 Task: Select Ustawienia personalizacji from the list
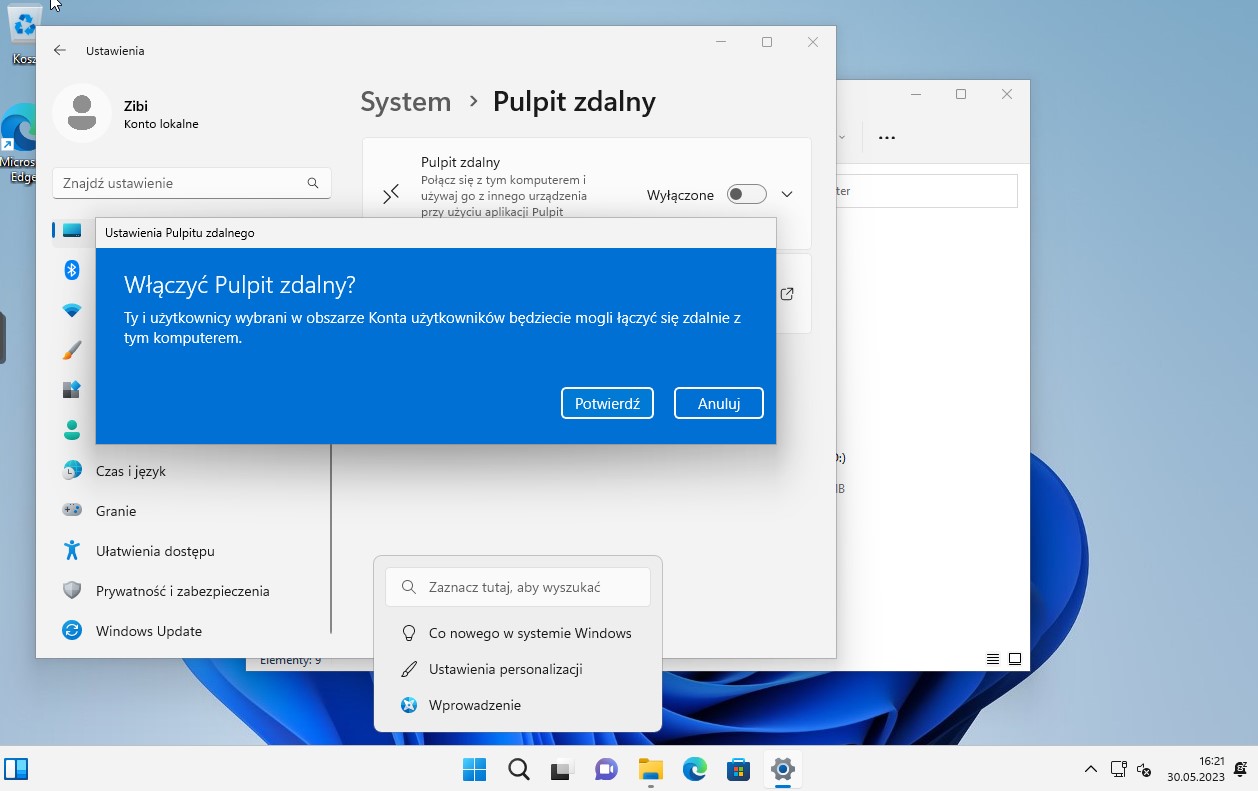505,669
